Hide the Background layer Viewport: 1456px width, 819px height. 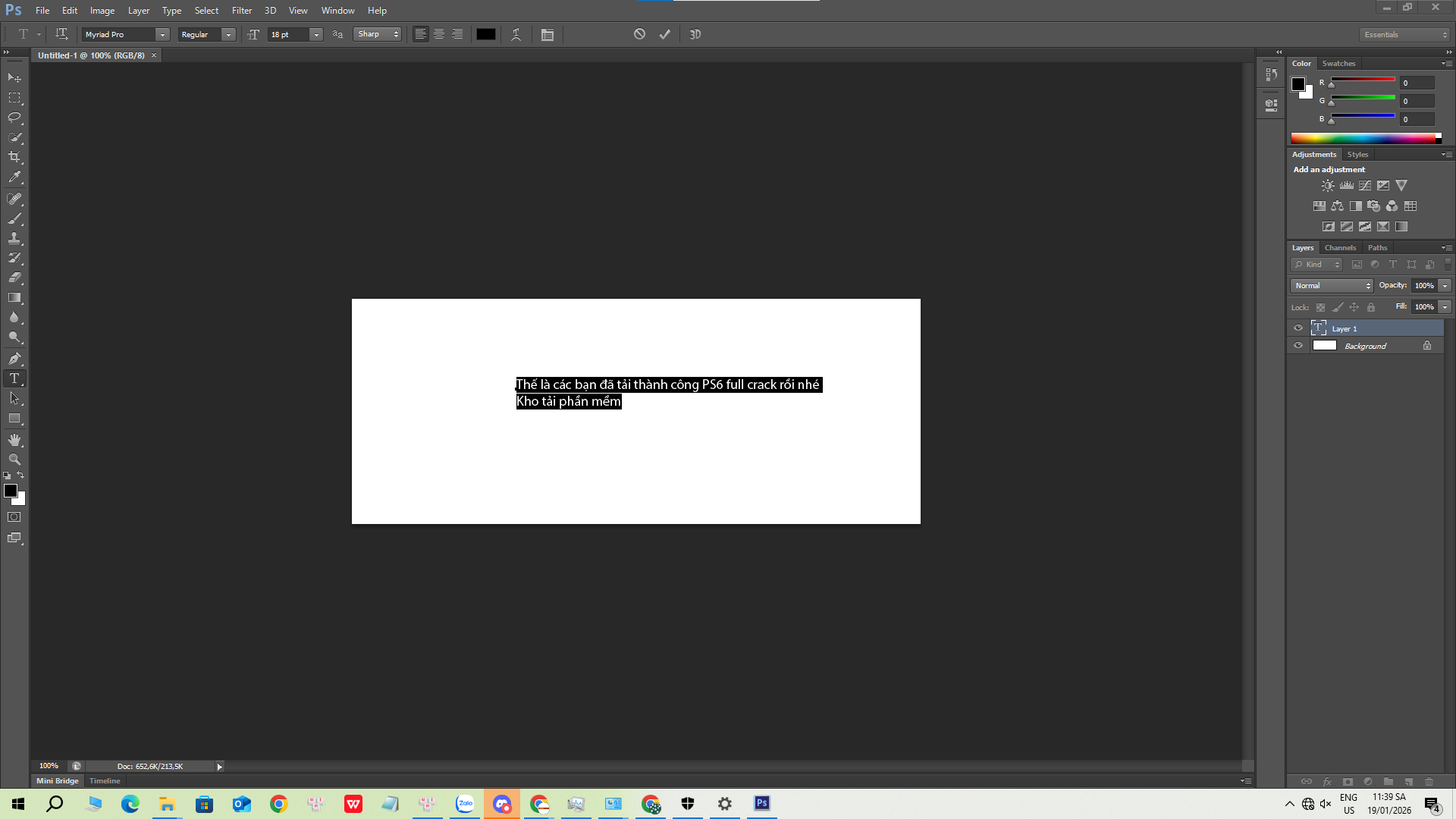point(1298,346)
